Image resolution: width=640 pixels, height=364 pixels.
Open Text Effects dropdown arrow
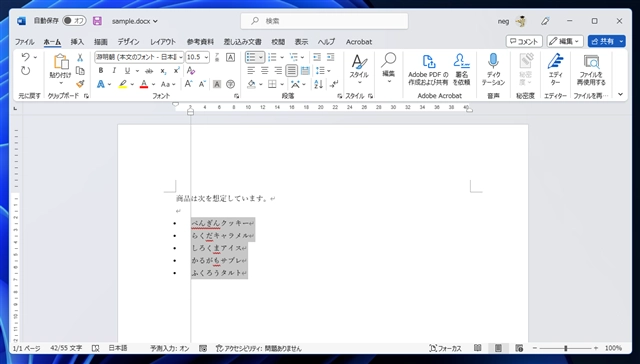[109, 84]
